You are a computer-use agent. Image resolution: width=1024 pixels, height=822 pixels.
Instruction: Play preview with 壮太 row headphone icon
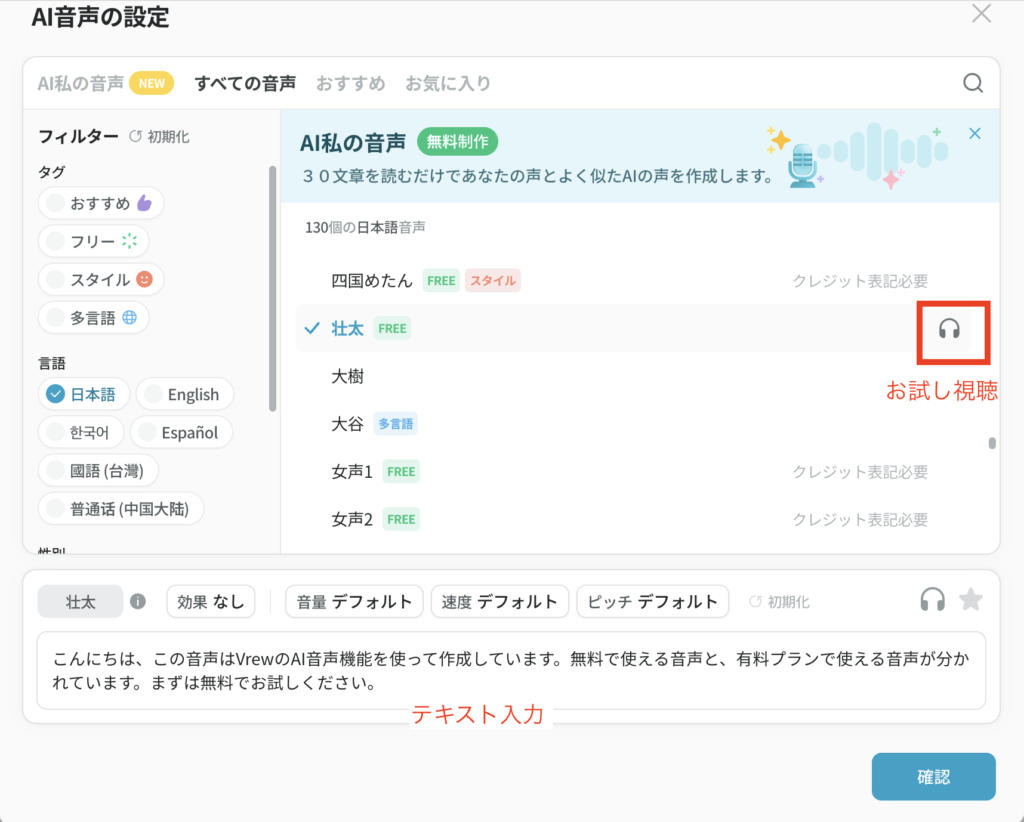(x=948, y=328)
